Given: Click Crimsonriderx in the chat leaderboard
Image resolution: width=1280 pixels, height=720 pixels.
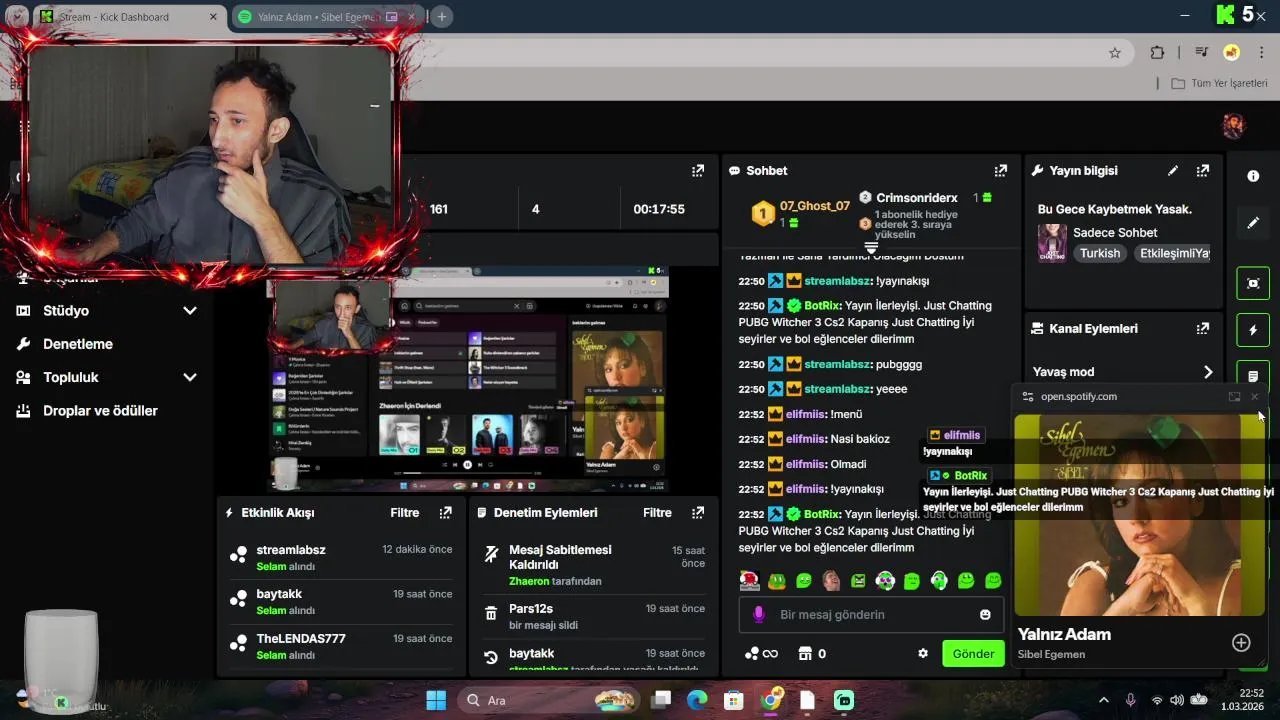Looking at the screenshot, I should [x=917, y=198].
